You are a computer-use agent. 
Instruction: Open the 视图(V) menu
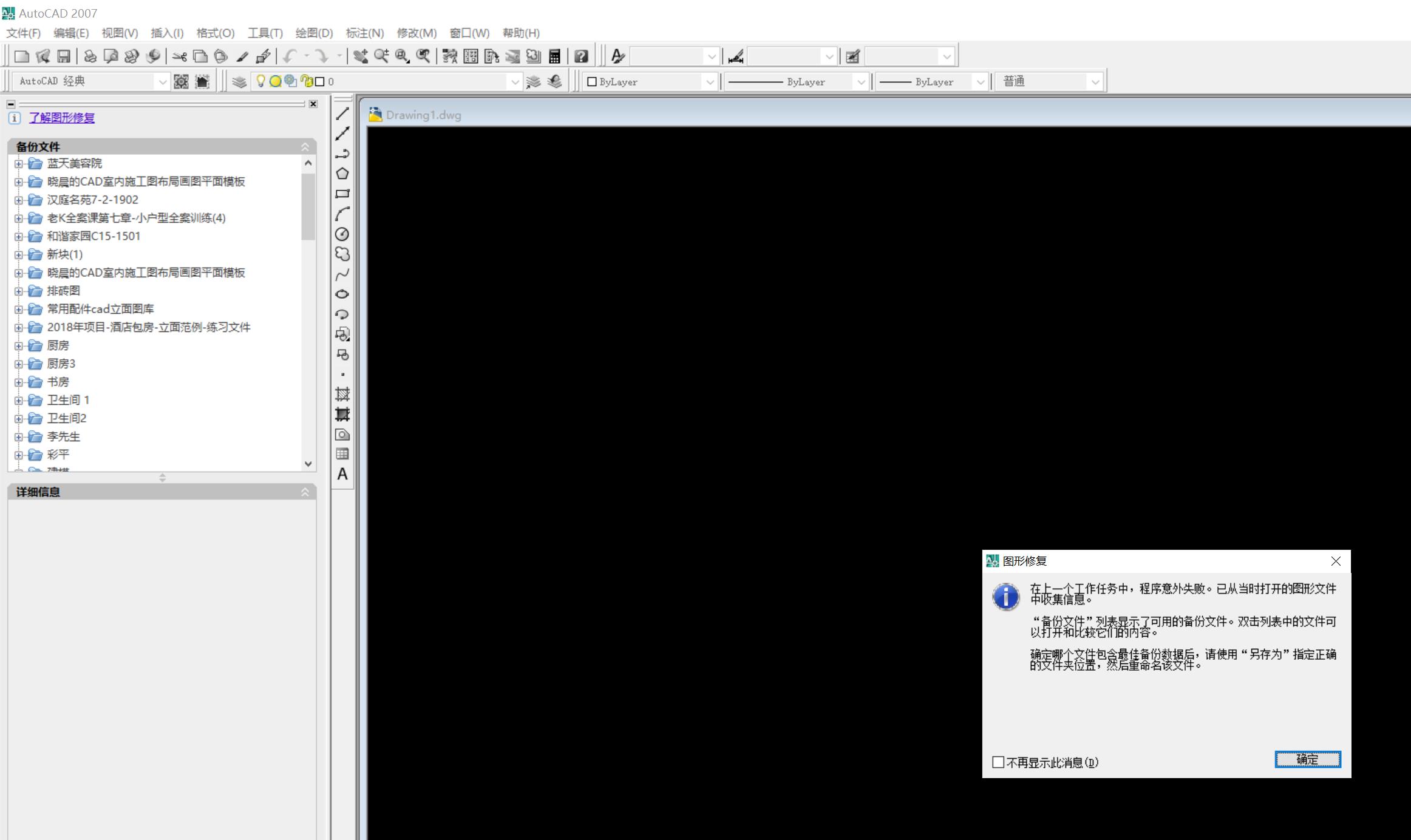(120, 33)
